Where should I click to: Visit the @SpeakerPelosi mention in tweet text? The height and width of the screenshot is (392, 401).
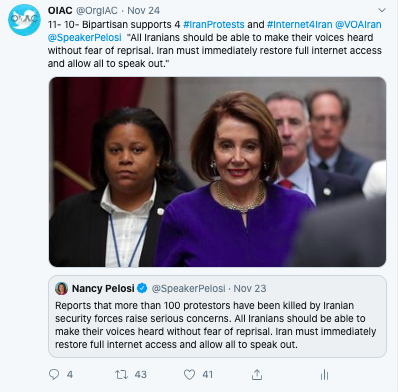point(85,38)
